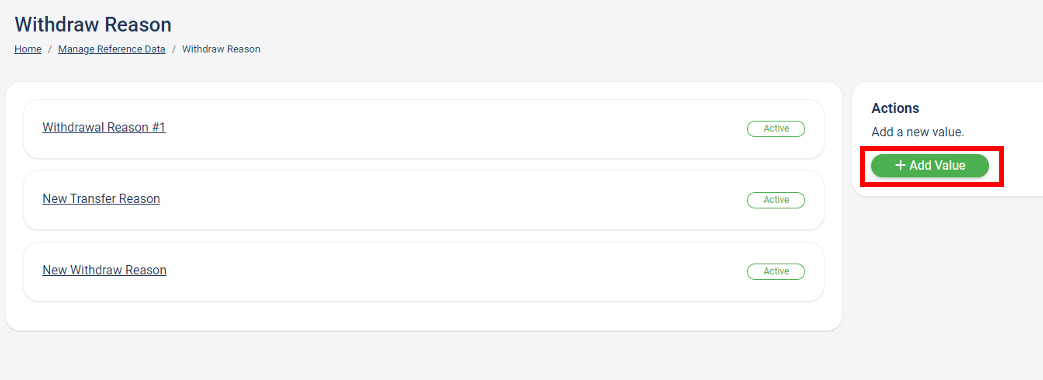The image size is (1043, 380).
Task: Click the plus icon on Add Value
Action: (x=901, y=166)
